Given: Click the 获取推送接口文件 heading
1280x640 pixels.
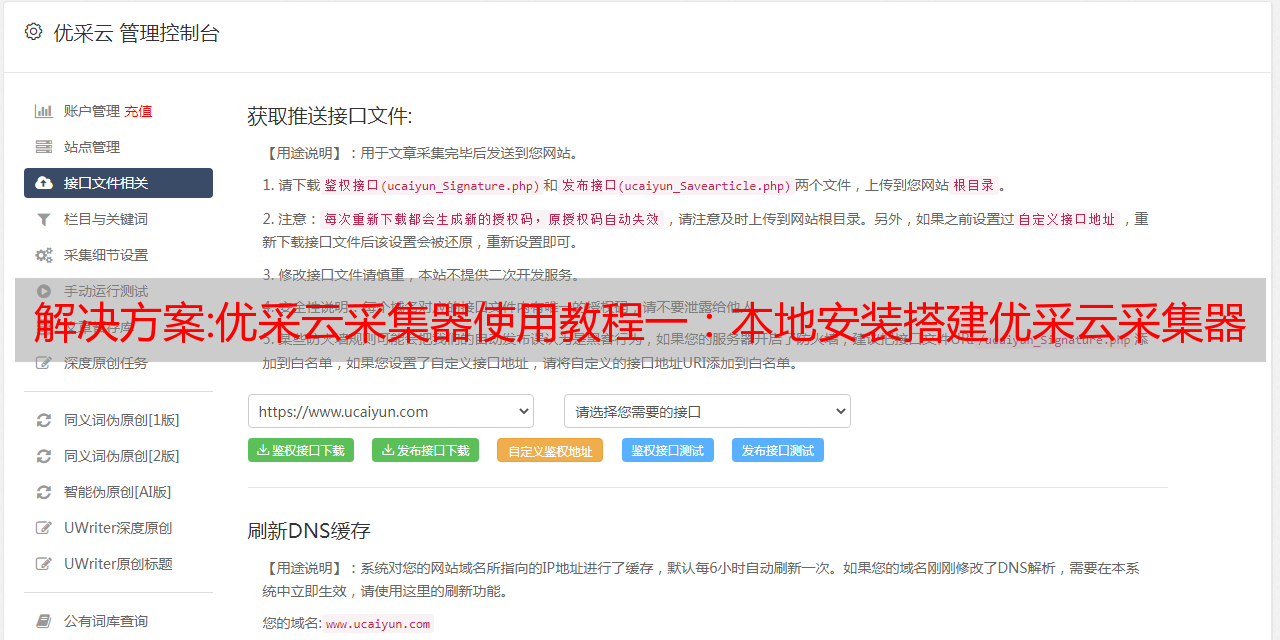Looking at the screenshot, I should pos(330,116).
